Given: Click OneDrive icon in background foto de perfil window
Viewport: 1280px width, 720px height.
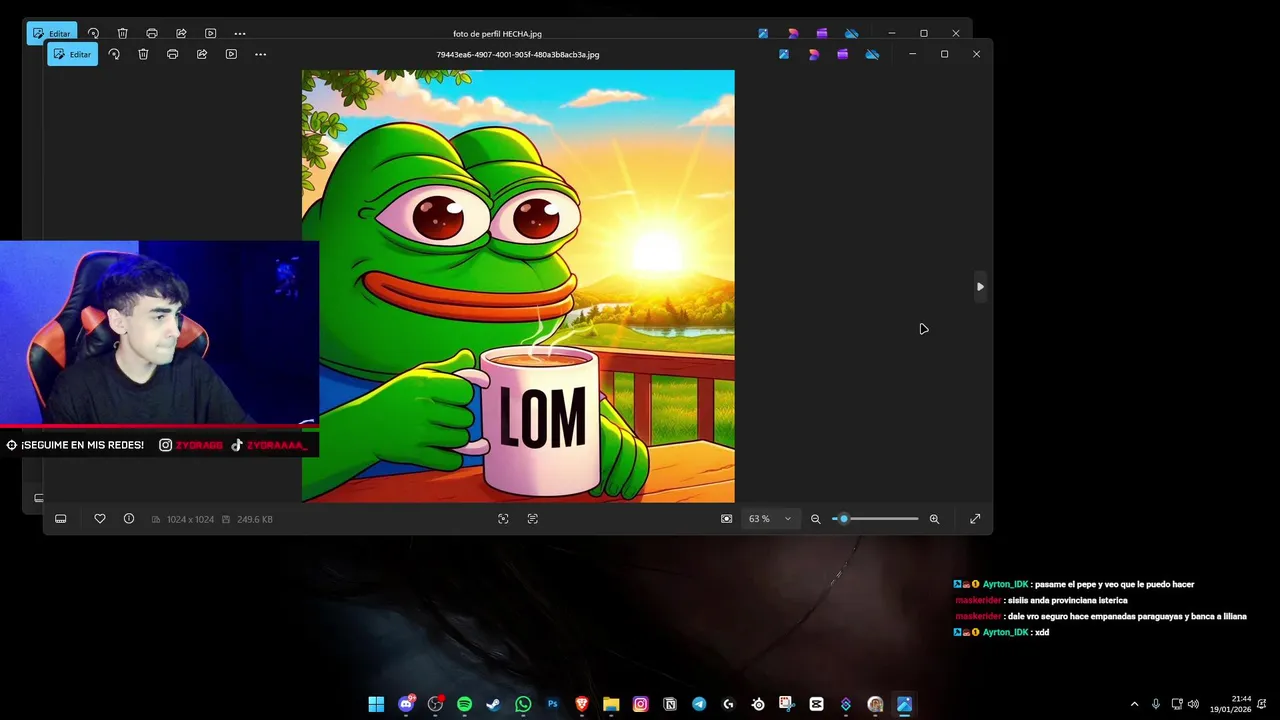Looking at the screenshot, I should pyautogui.click(x=851, y=33).
